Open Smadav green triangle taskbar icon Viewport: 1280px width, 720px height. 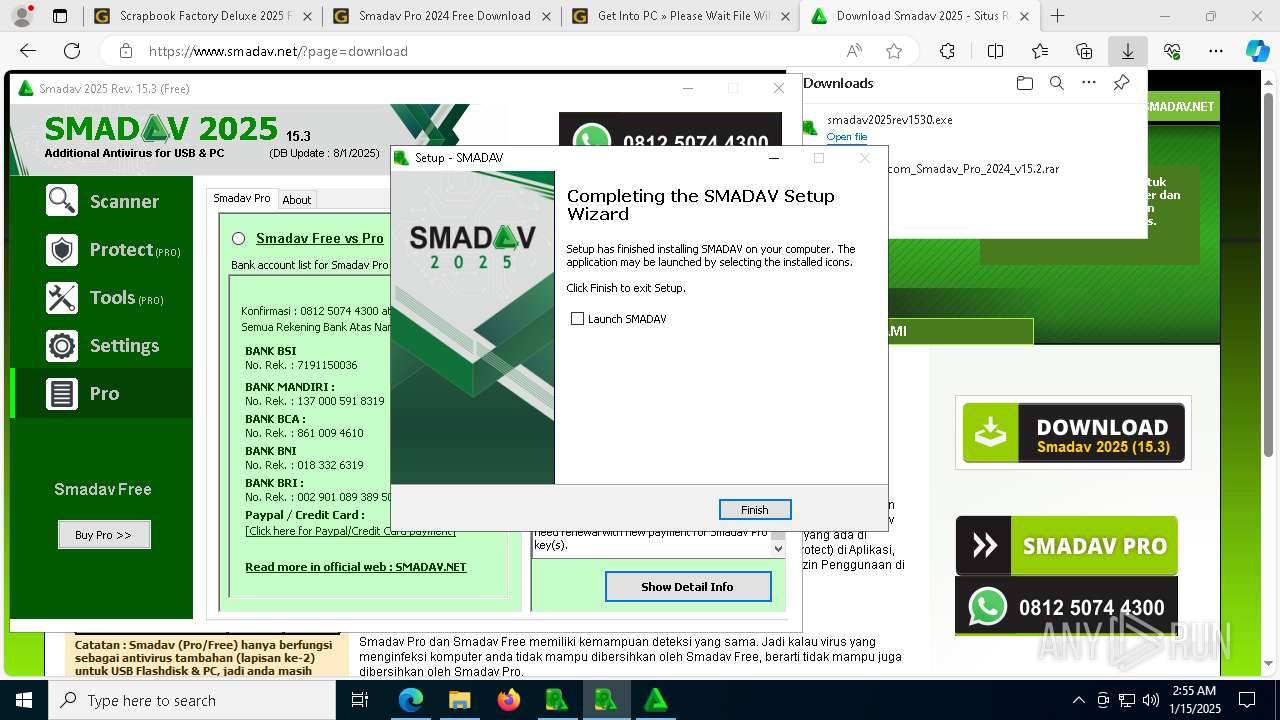coord(656,700)
